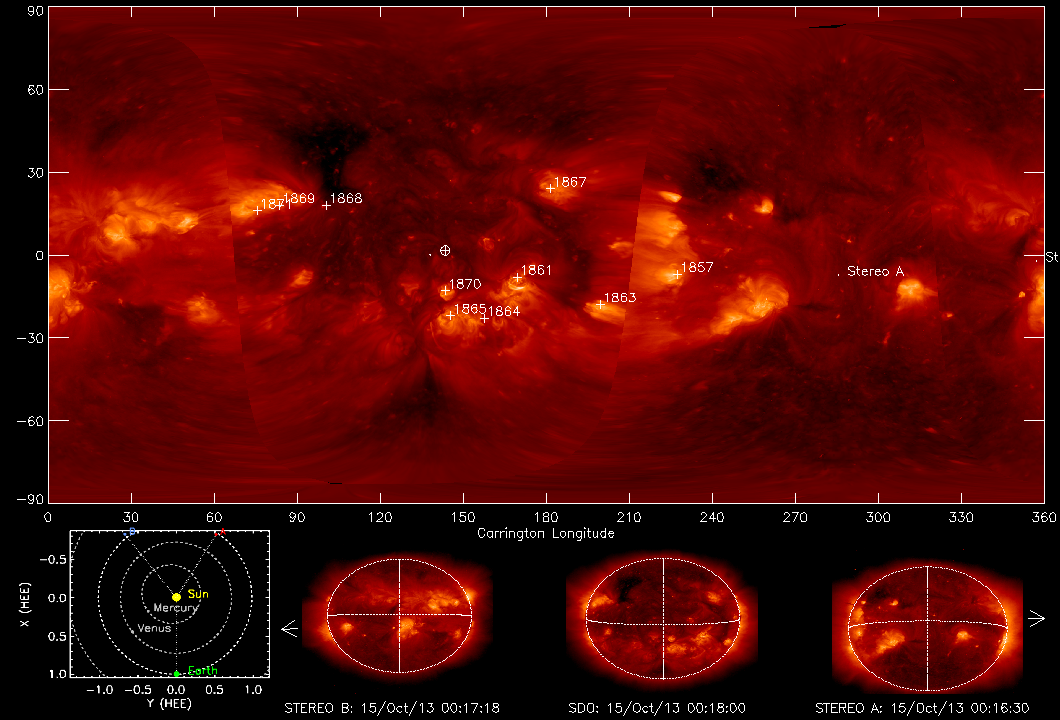Select the active region 1861 marker
This screenshot has width=1060, height=720.
coord(518,277)
